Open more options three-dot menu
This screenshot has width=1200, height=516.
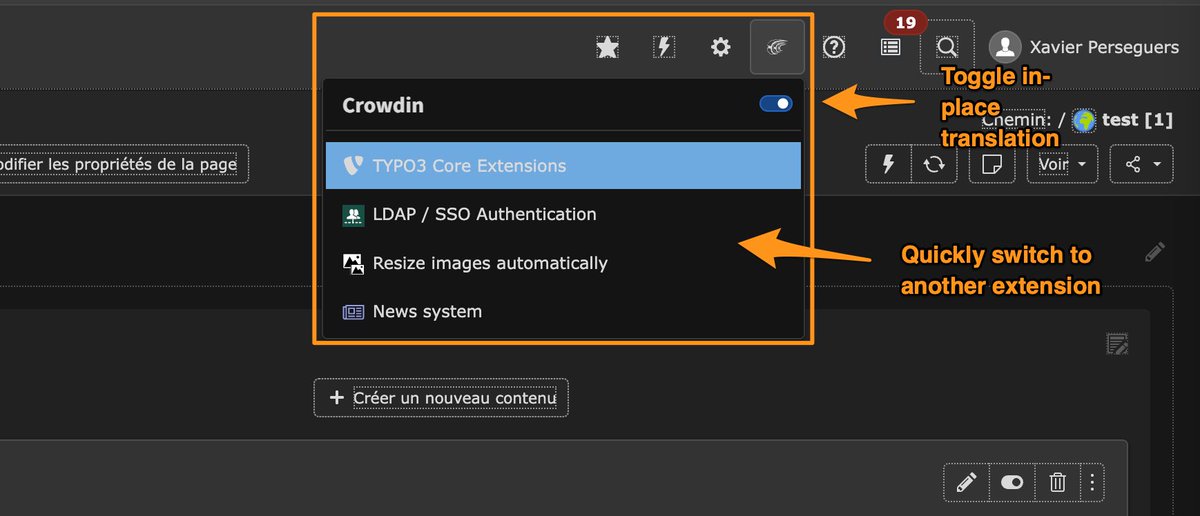(x=1093, y=483)
